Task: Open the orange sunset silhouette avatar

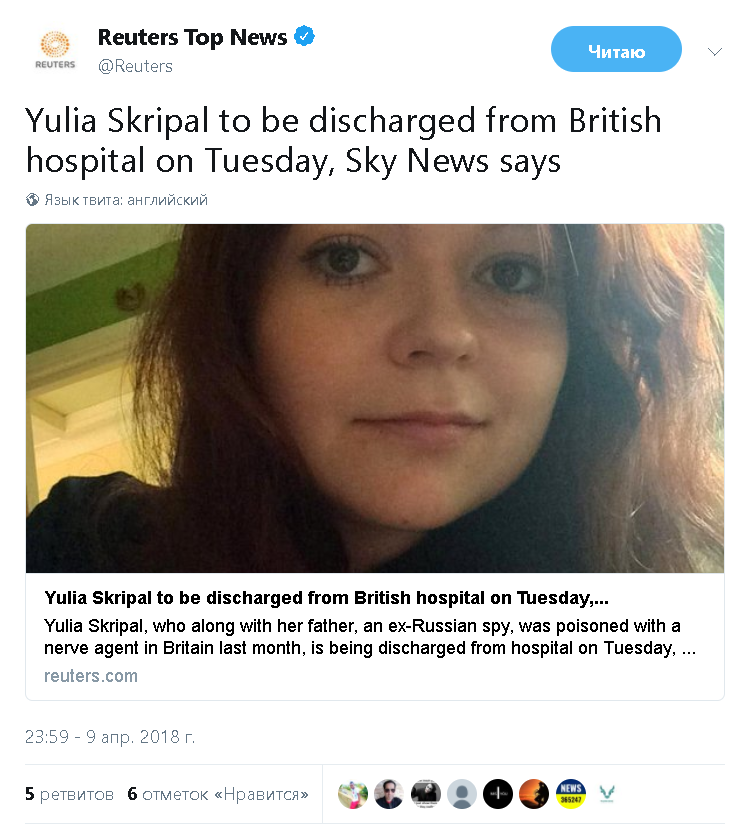Action: (534, 793)
